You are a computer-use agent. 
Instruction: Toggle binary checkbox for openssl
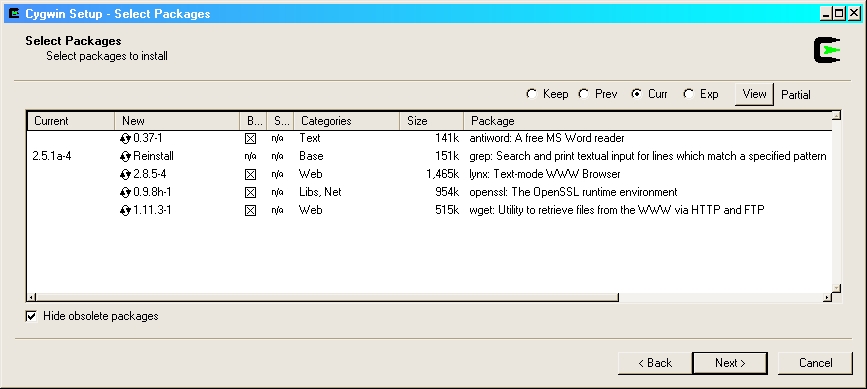pyautogui.click(x=250, y=192)
